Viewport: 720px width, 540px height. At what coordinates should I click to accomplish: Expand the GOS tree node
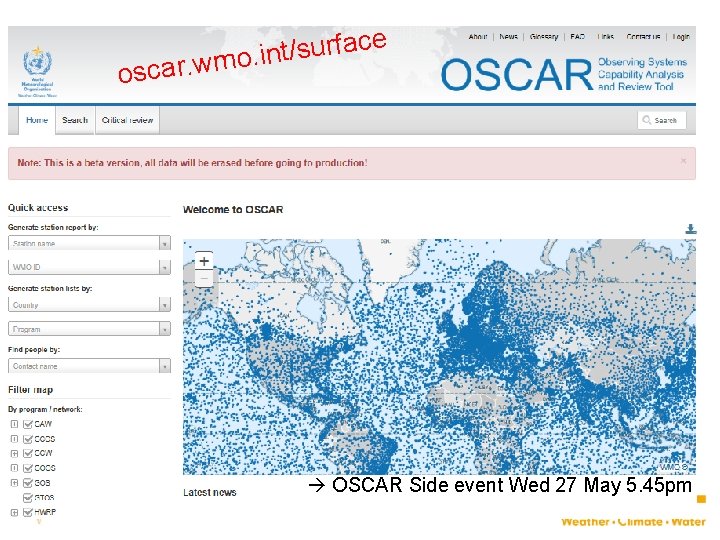tap(14, 483)
